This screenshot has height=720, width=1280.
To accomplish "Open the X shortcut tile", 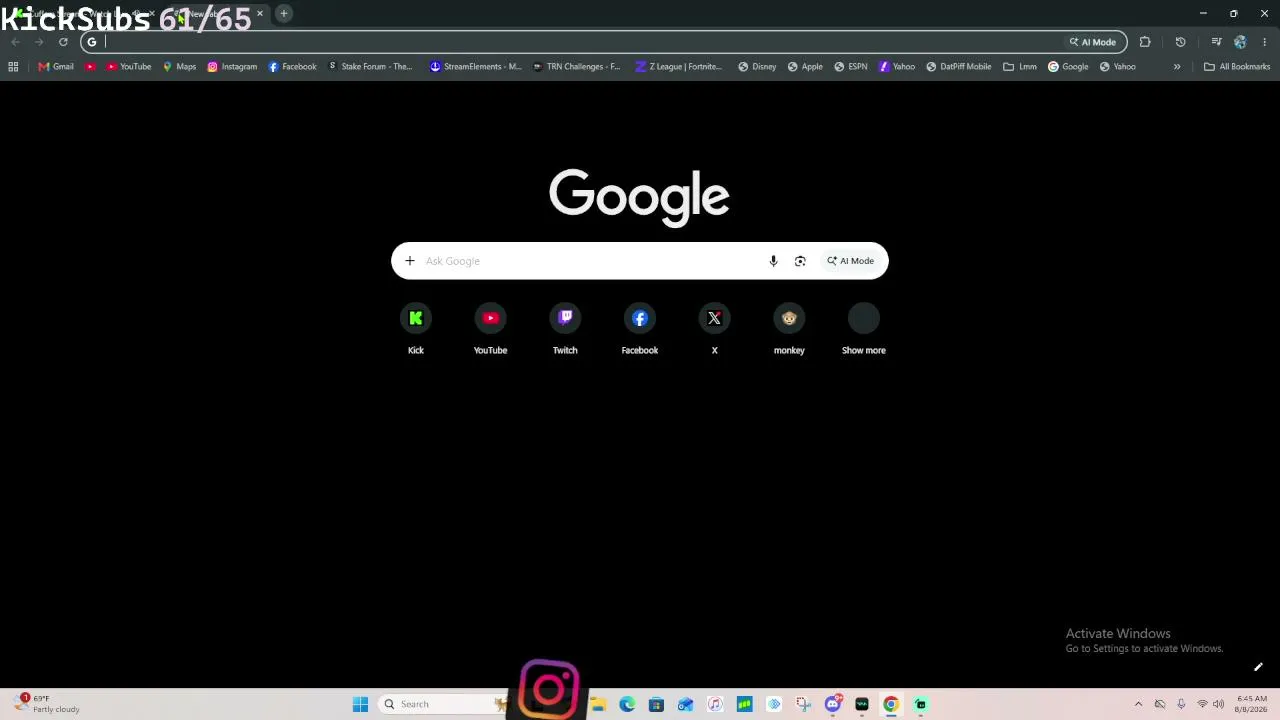I will tap(714, 330).
